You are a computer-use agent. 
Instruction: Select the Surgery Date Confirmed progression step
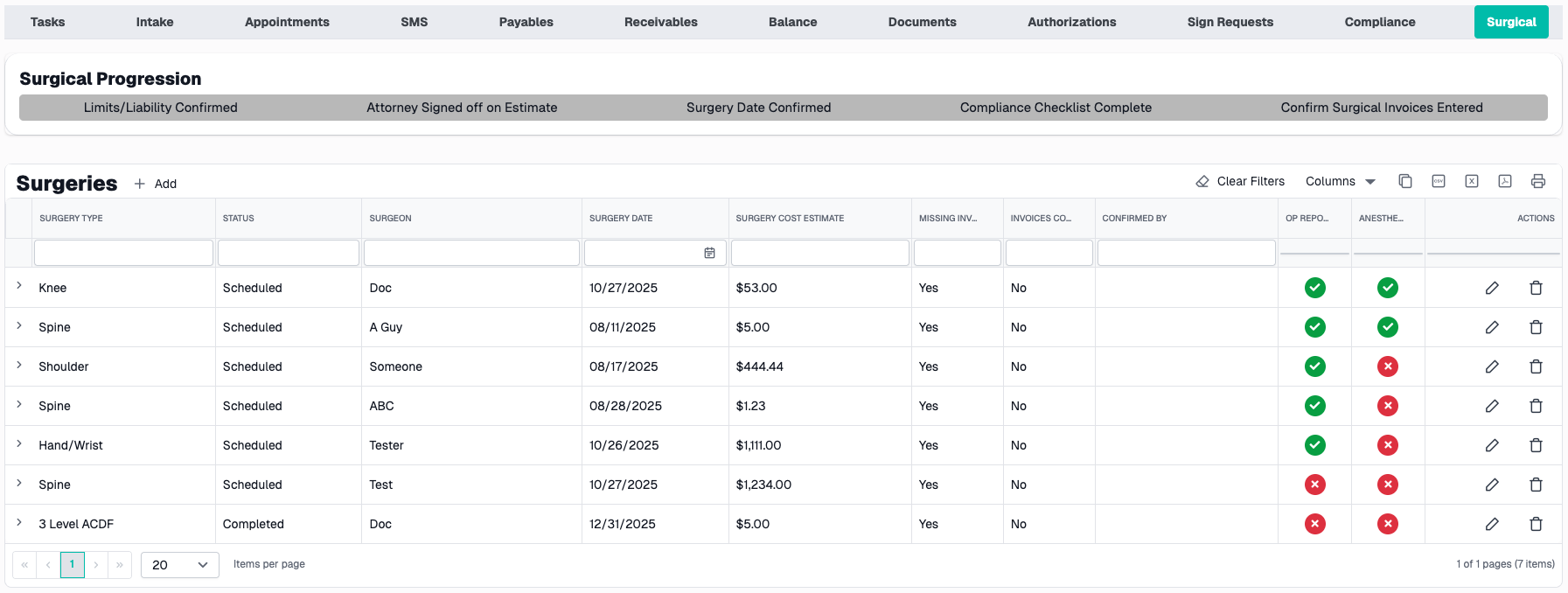pos(758,108)
